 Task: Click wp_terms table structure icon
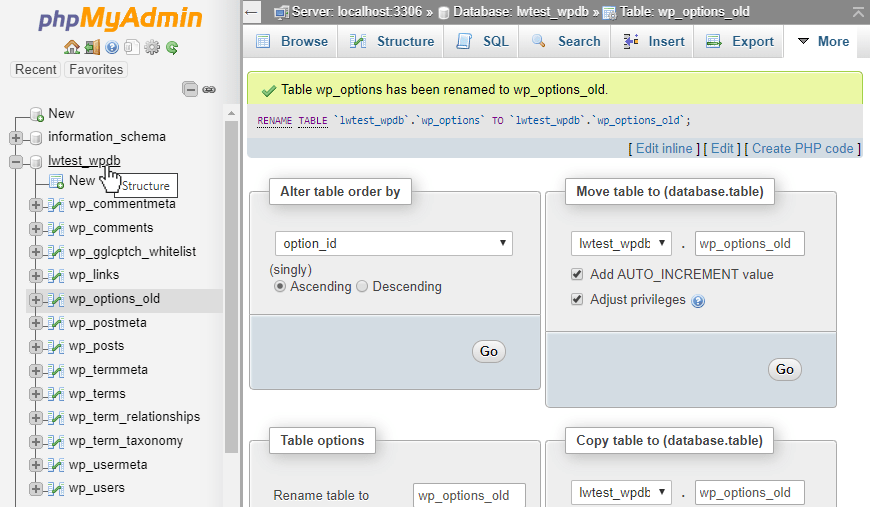pos(55,394)
